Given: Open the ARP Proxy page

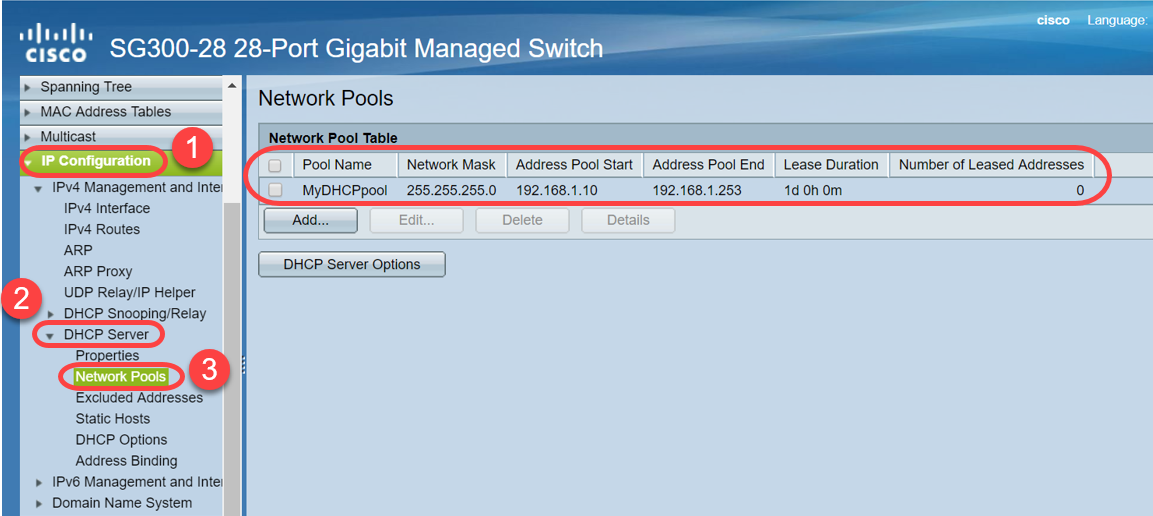Looking at the screenshot, I should pos(98,271).
